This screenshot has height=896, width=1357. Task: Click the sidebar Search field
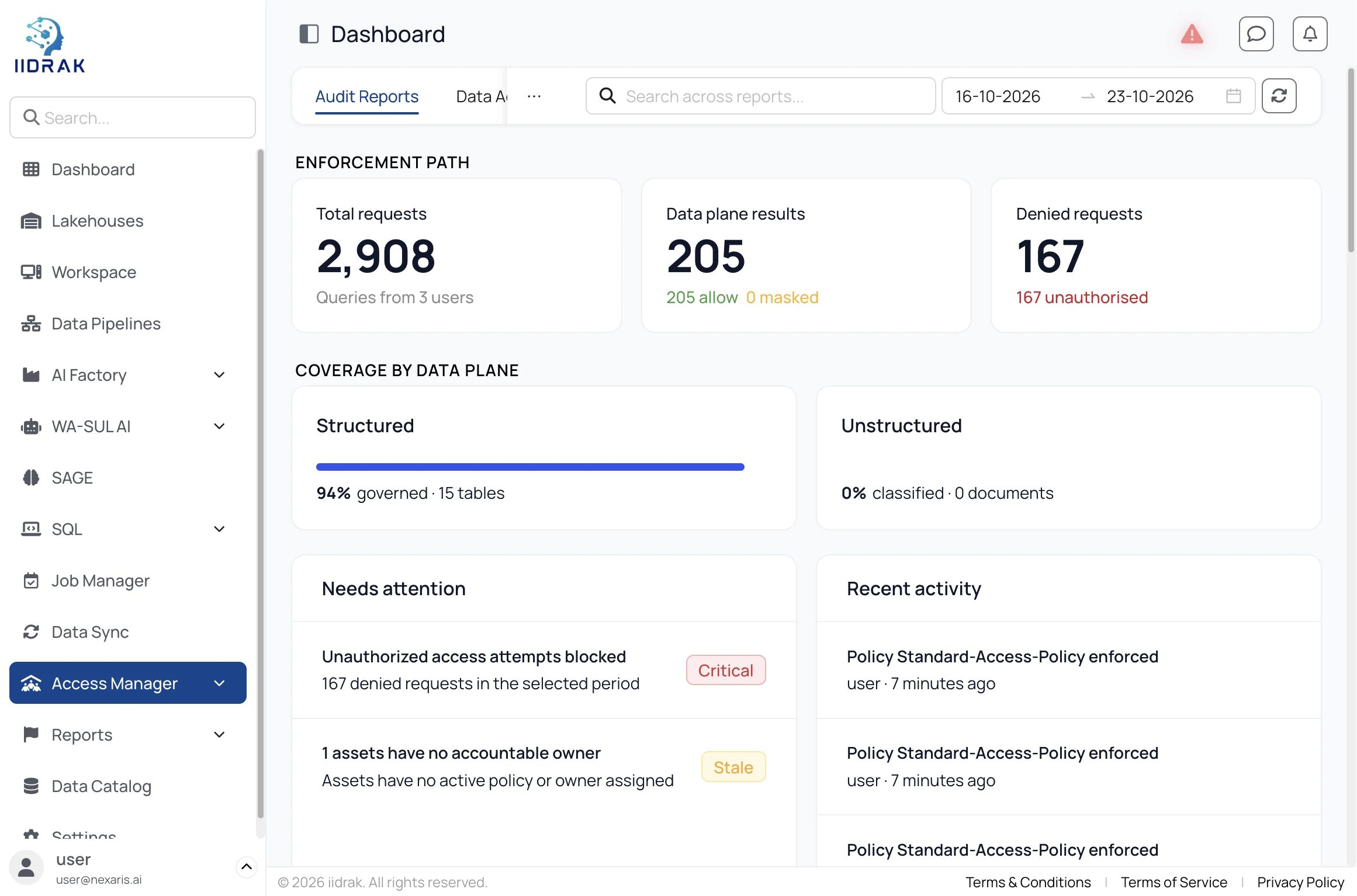click(x=133, y=118)
